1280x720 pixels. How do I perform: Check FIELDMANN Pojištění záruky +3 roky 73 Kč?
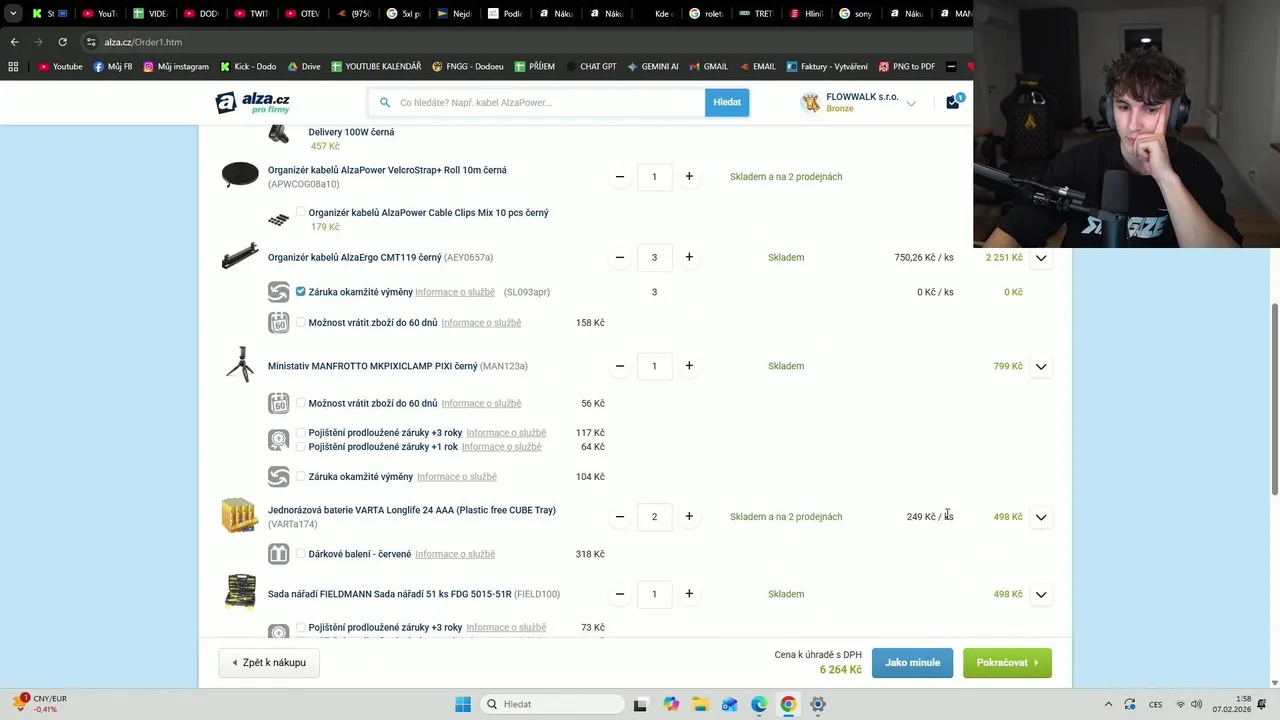(300, 627)
